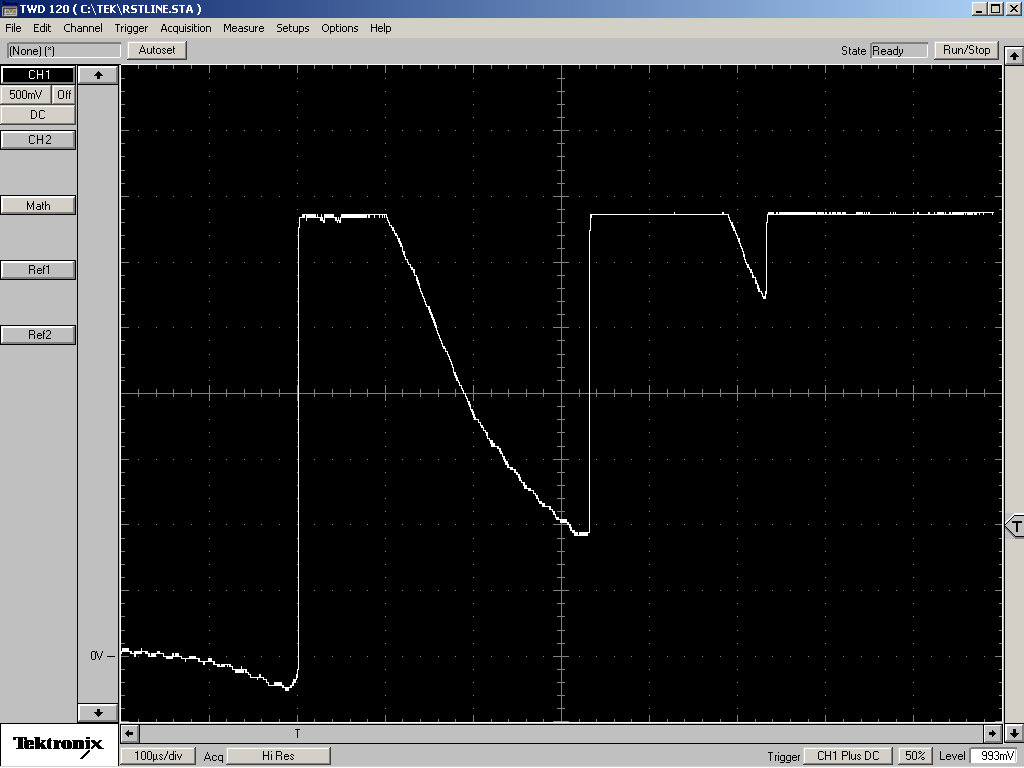Change the 100µs/div timebase setting
This screenshot has width=1024, height=768.
[x=158, y=756]
